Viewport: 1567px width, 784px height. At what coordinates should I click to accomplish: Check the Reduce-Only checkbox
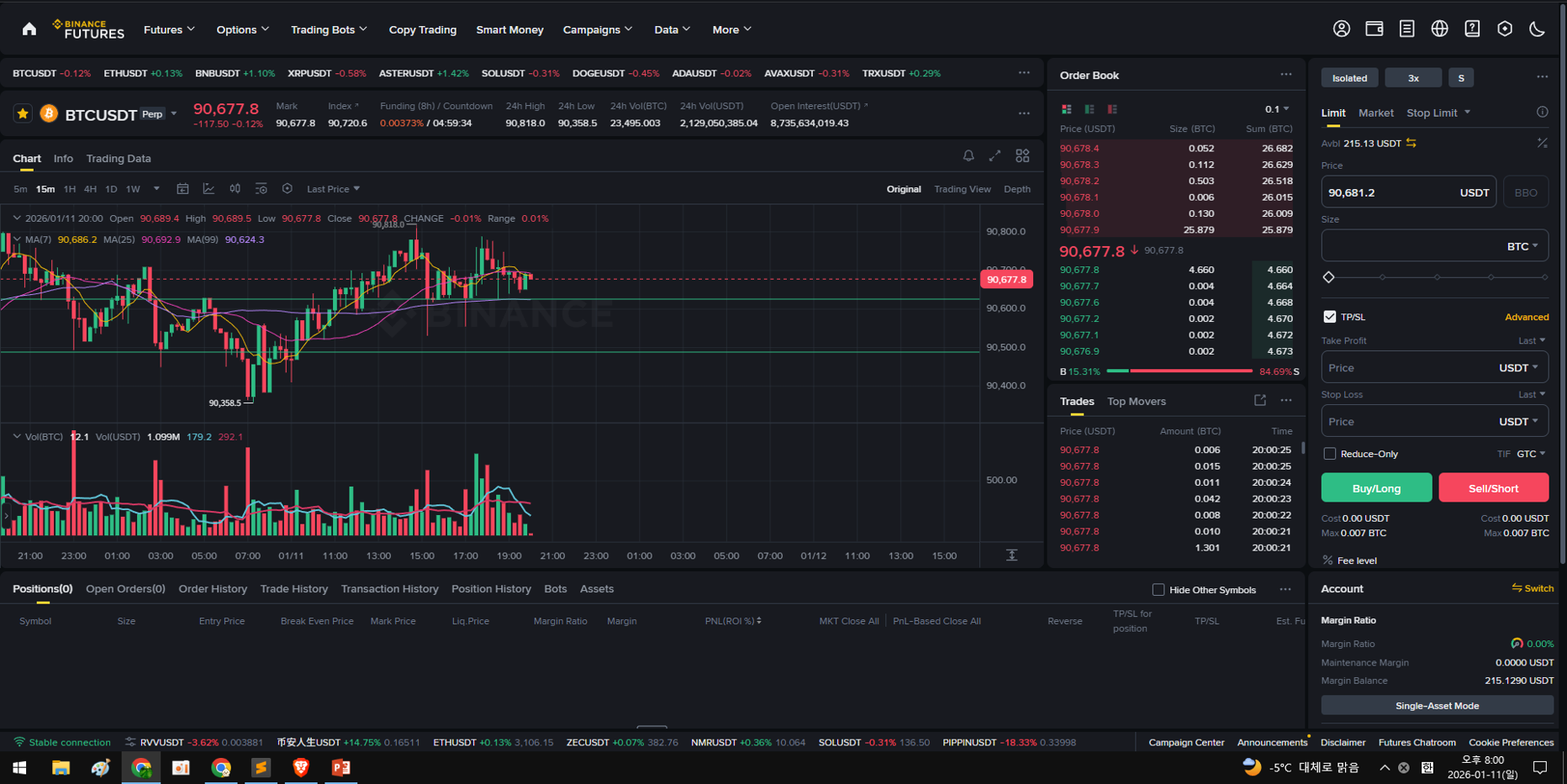click(x=1329, y=454)
